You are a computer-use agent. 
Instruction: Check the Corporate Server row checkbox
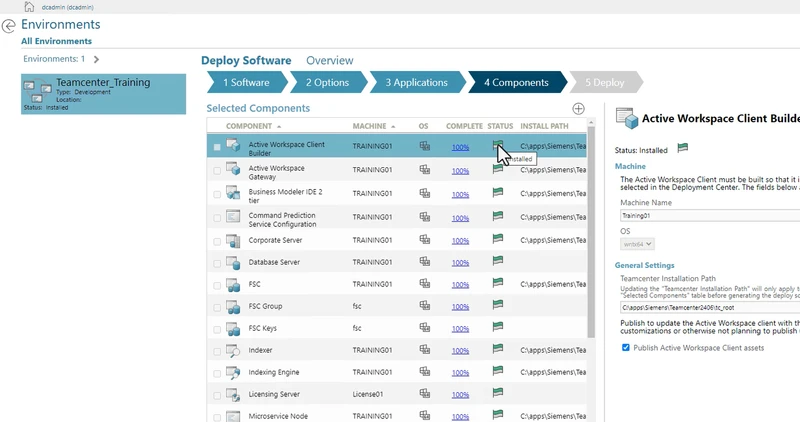217,241
